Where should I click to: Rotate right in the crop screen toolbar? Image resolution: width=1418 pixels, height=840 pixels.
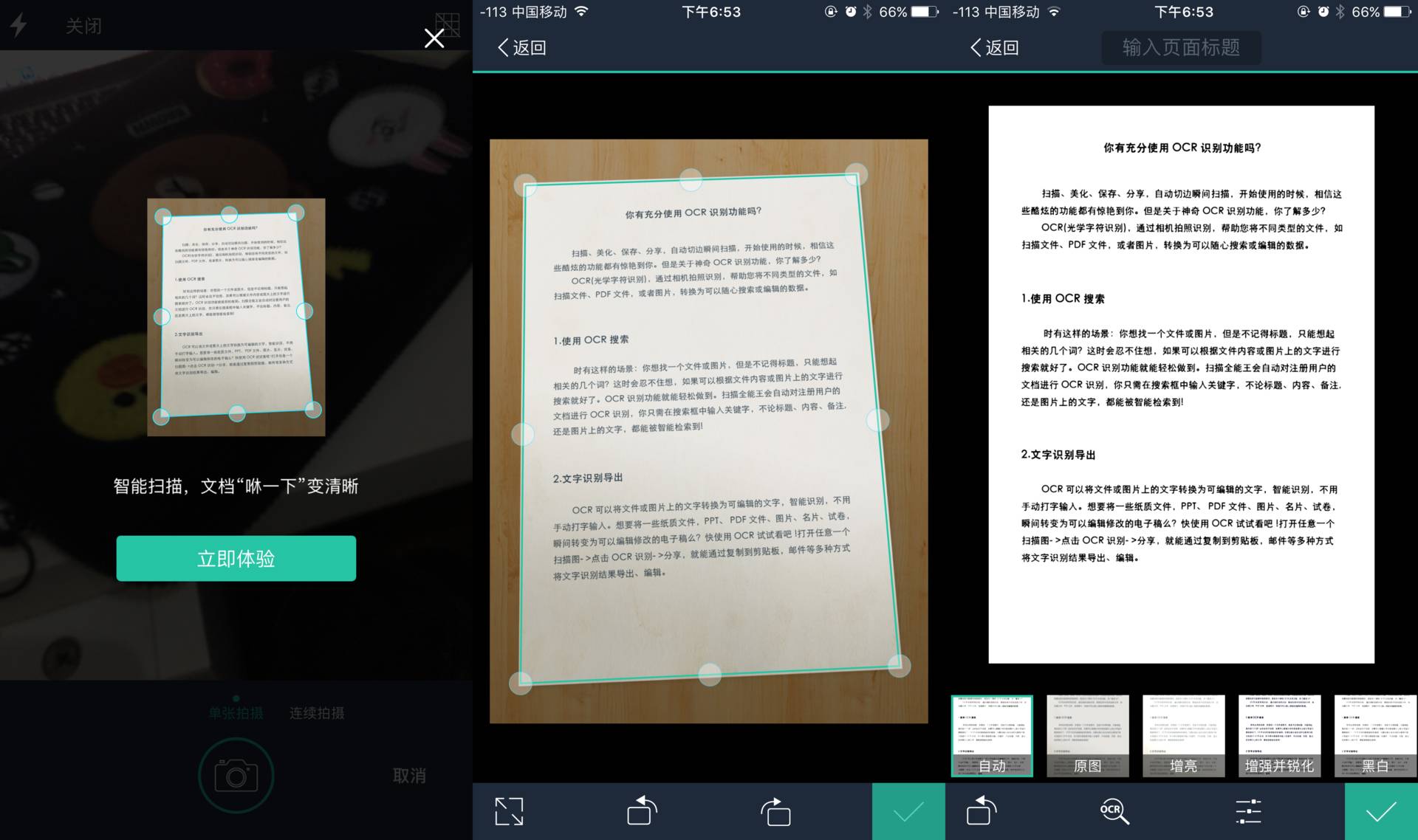(775, 811)
